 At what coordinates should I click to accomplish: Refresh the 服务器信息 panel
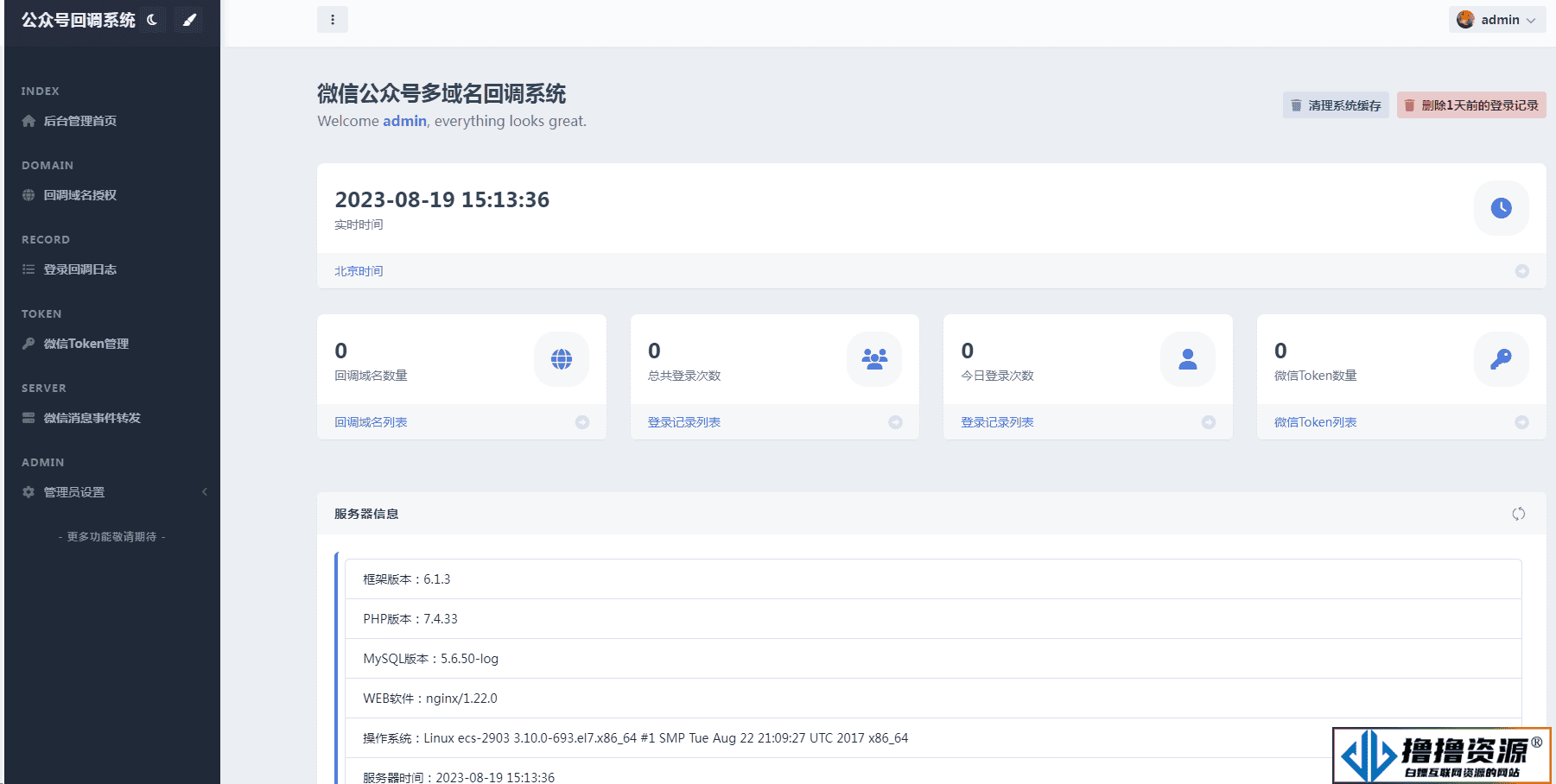coord(1519,514)
